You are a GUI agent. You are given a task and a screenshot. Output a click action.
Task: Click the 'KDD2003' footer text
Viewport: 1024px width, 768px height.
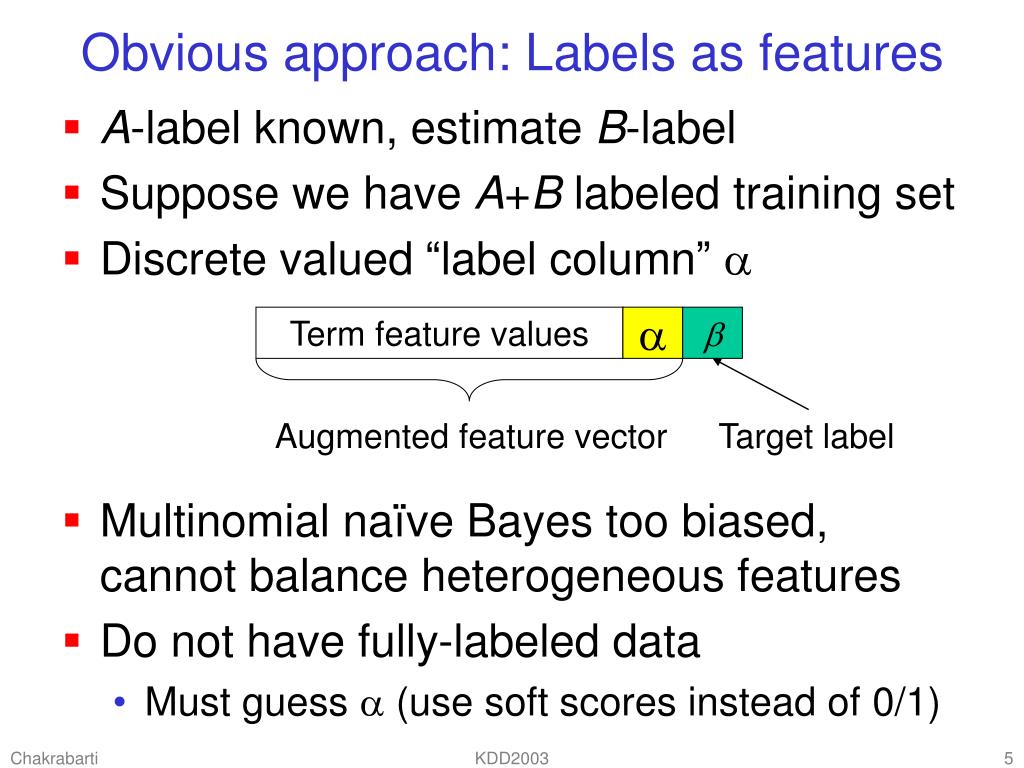click(511, 758)
